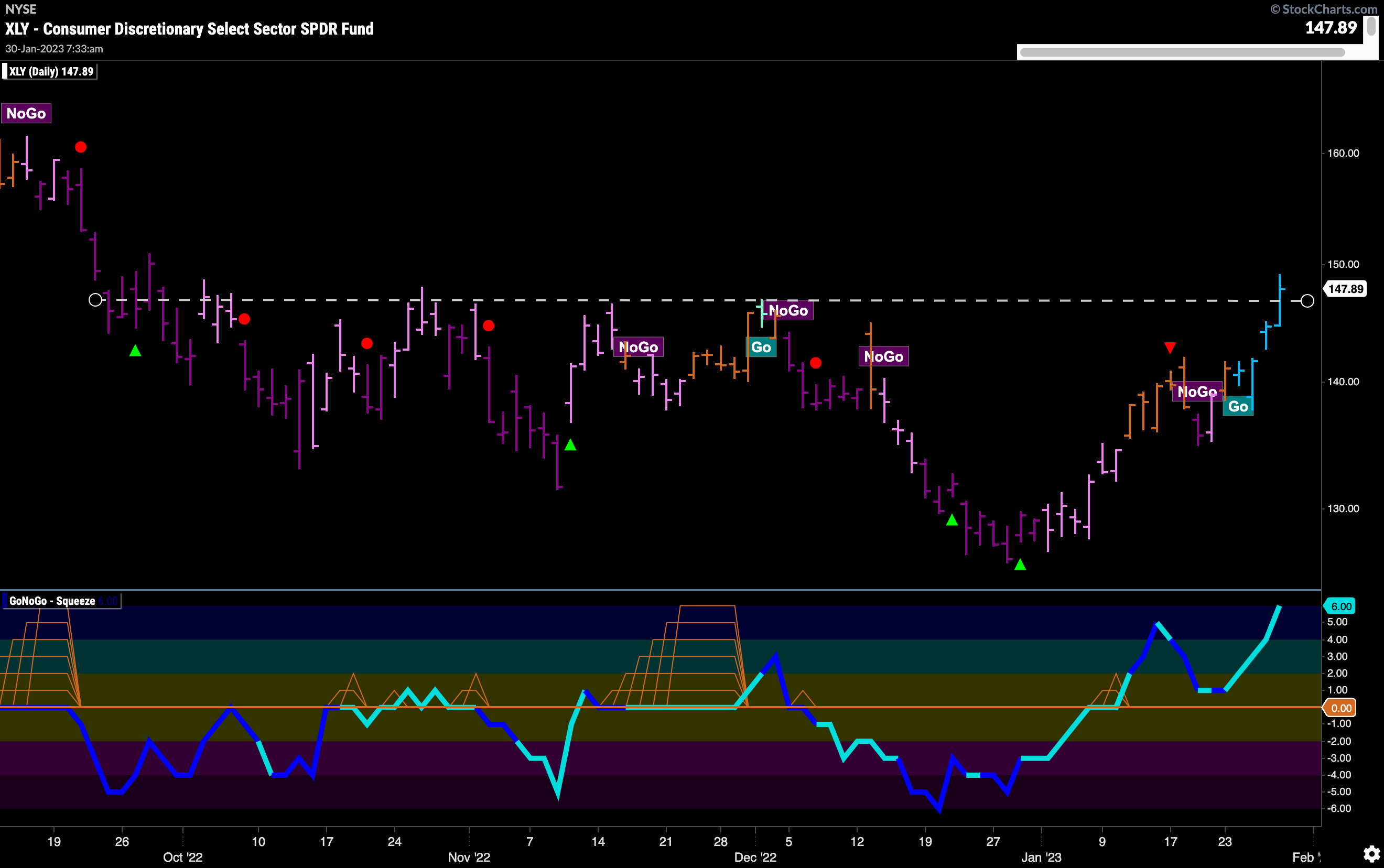
Task: Select the XLY (Daily) 147.89 legend label
Action: tap(50, 72)
